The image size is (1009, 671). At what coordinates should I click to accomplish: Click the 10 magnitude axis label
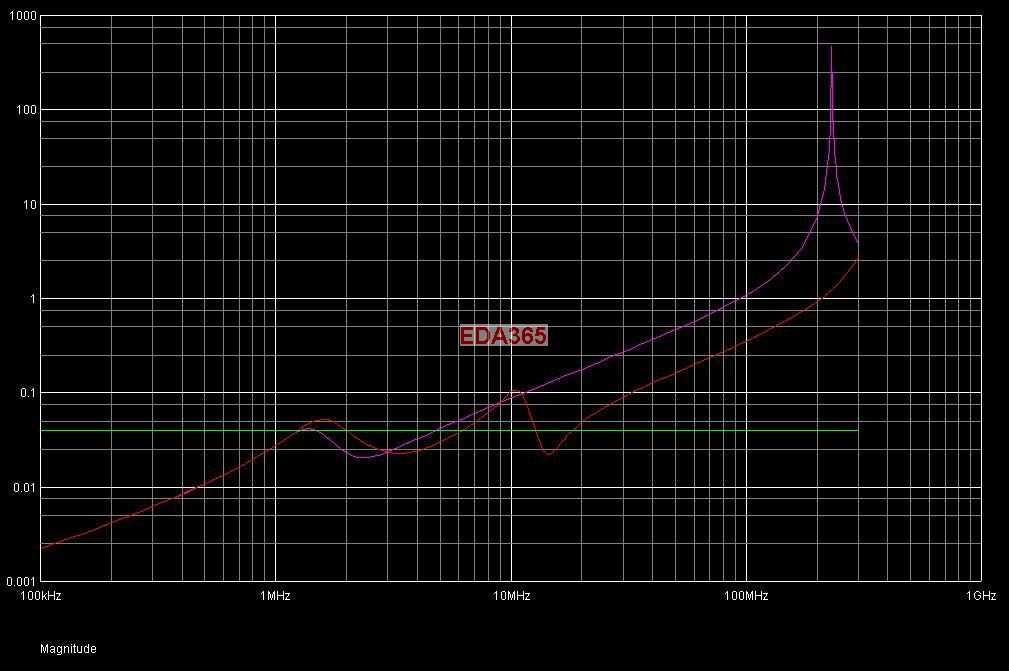pos(30,205)
